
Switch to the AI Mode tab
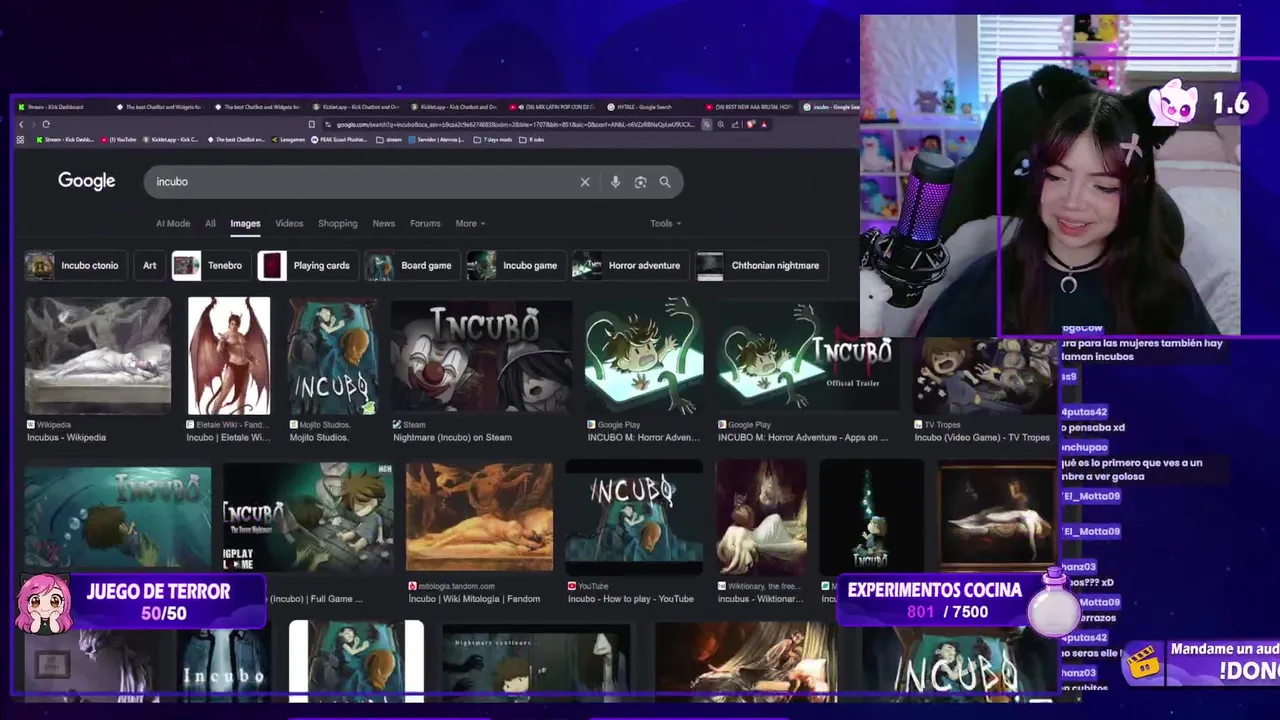pyautogui.click(x=173, y=224)
